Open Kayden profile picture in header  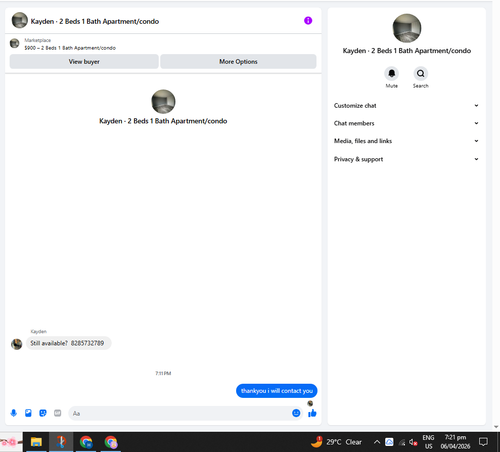point(20,21)
